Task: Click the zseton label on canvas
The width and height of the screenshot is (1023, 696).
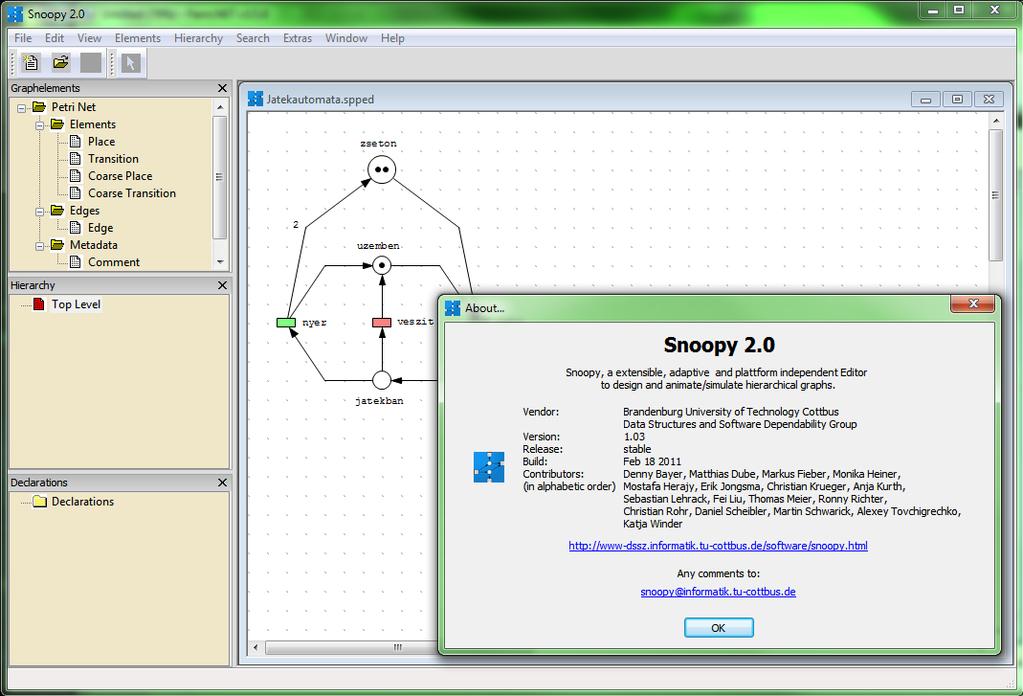Action: [378, 144]
